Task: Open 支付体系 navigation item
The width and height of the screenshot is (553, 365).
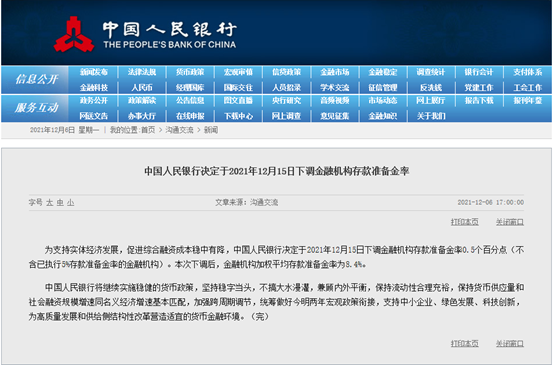Action: click(528, 72)
